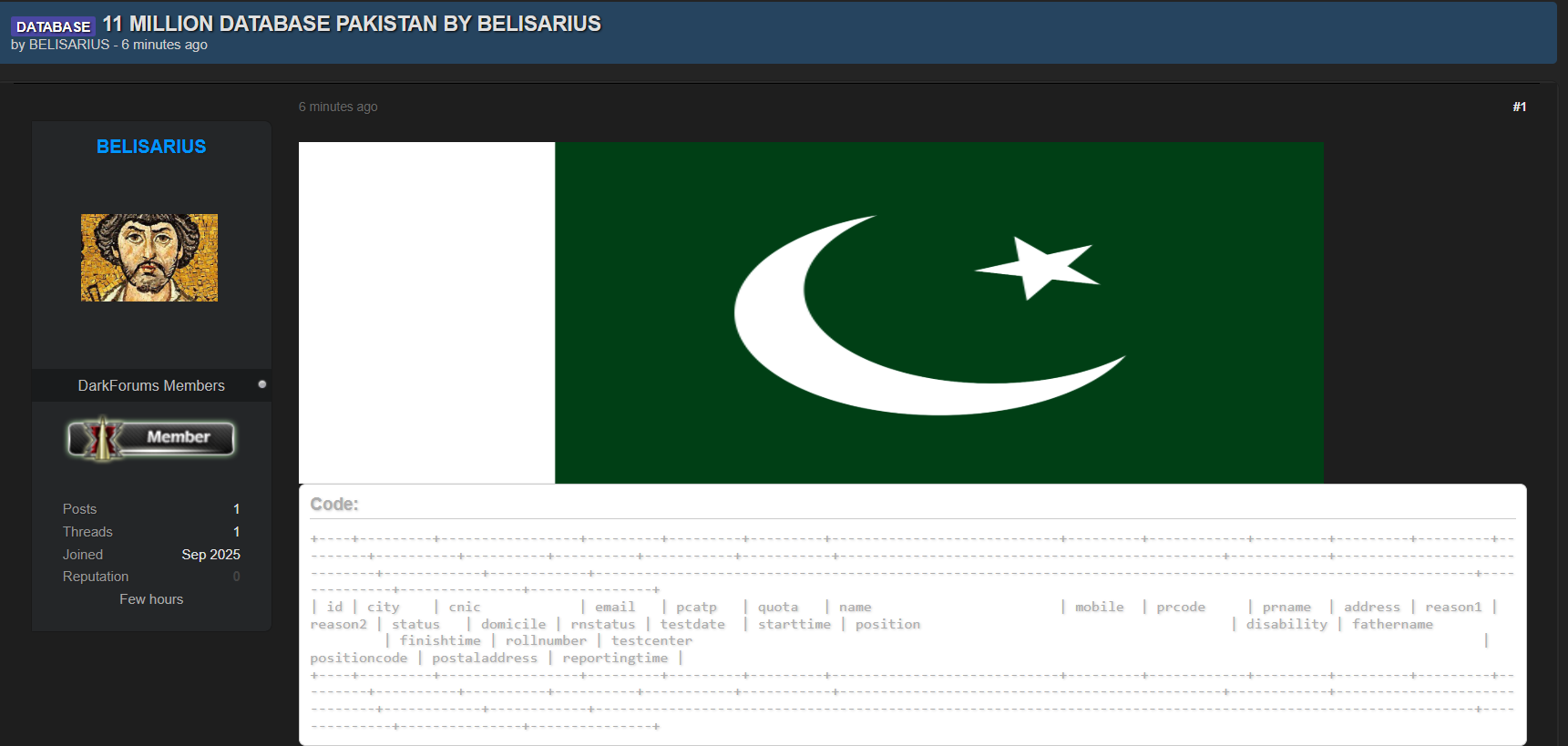Click the Few hours activity text
The image size is (1568, 746).
[x=151, y=599]
